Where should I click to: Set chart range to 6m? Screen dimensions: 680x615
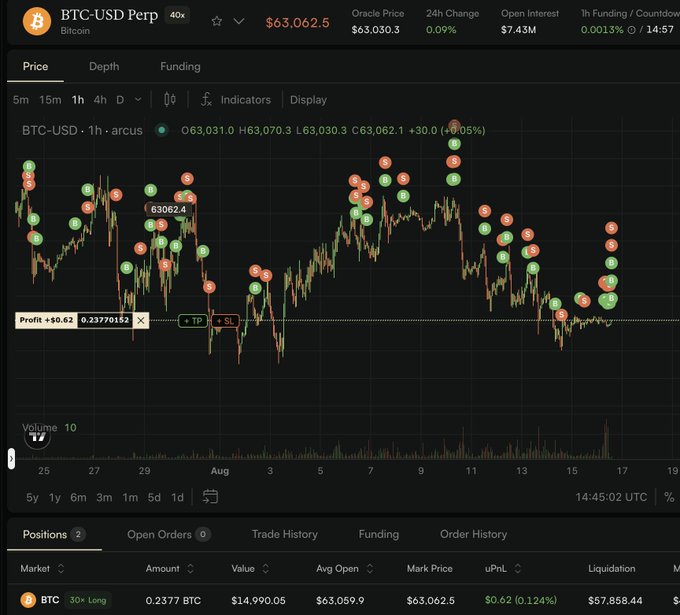[x=78, y=497]
